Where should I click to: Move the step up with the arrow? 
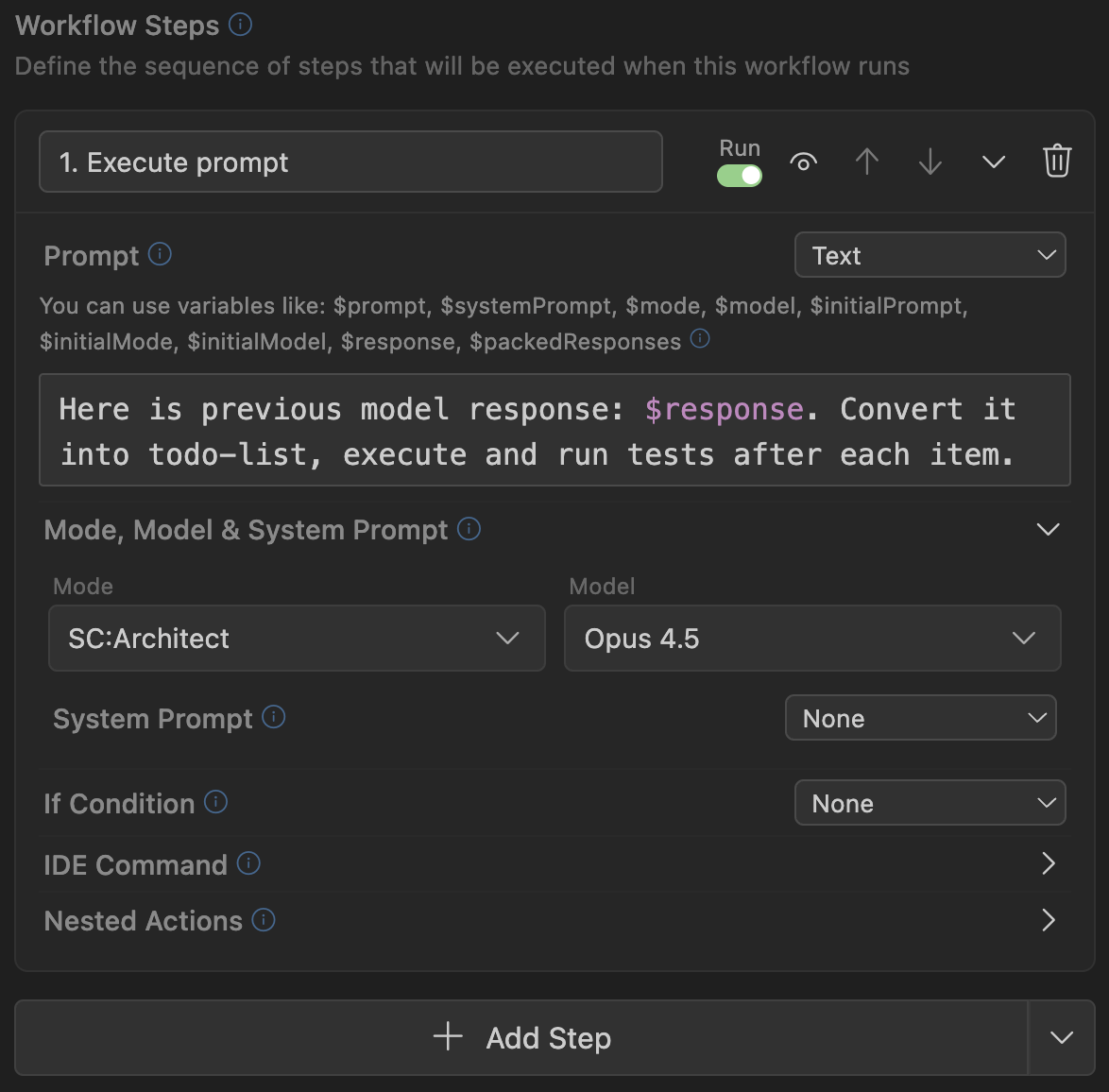click(866, 162)
